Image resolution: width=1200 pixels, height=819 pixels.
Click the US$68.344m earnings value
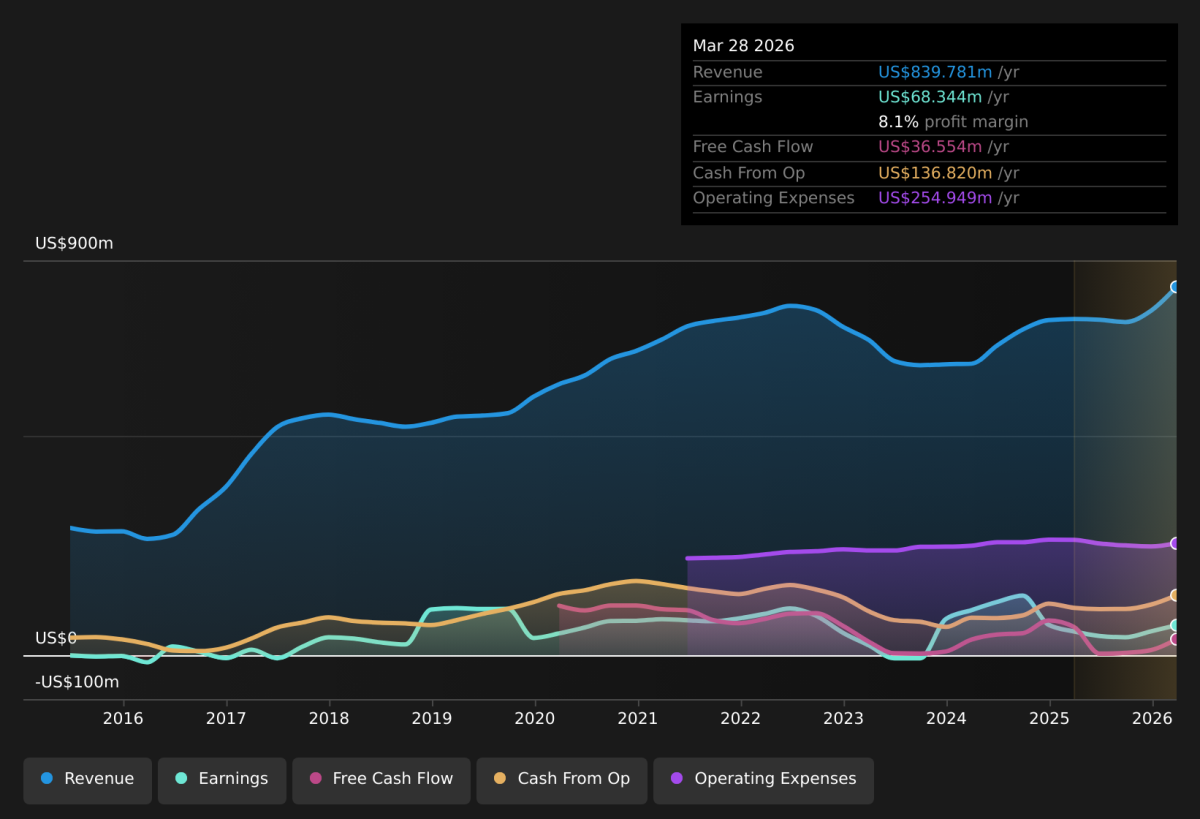pos(930,97)
